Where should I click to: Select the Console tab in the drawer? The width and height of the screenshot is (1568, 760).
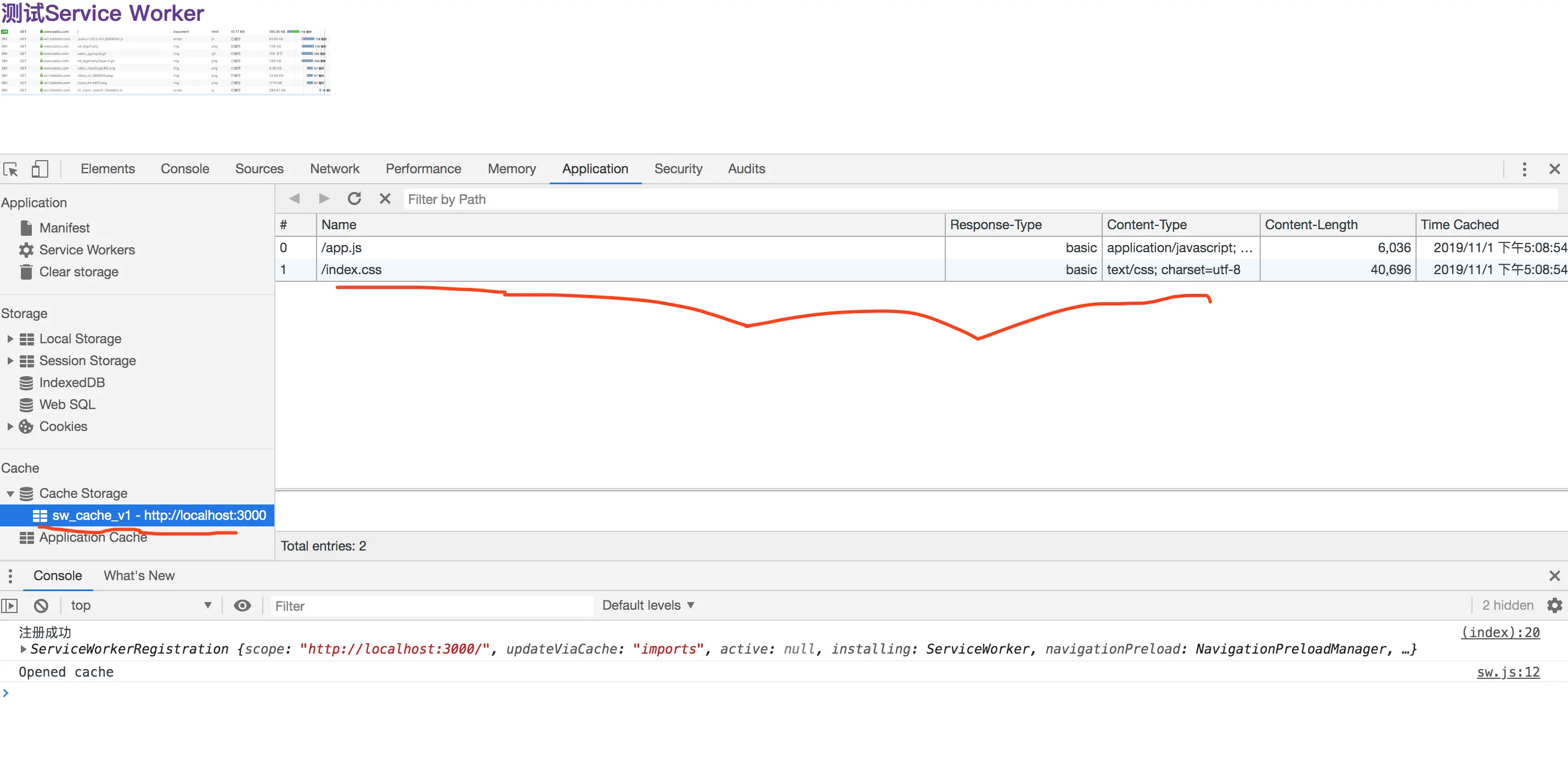[x=58, y=576]
